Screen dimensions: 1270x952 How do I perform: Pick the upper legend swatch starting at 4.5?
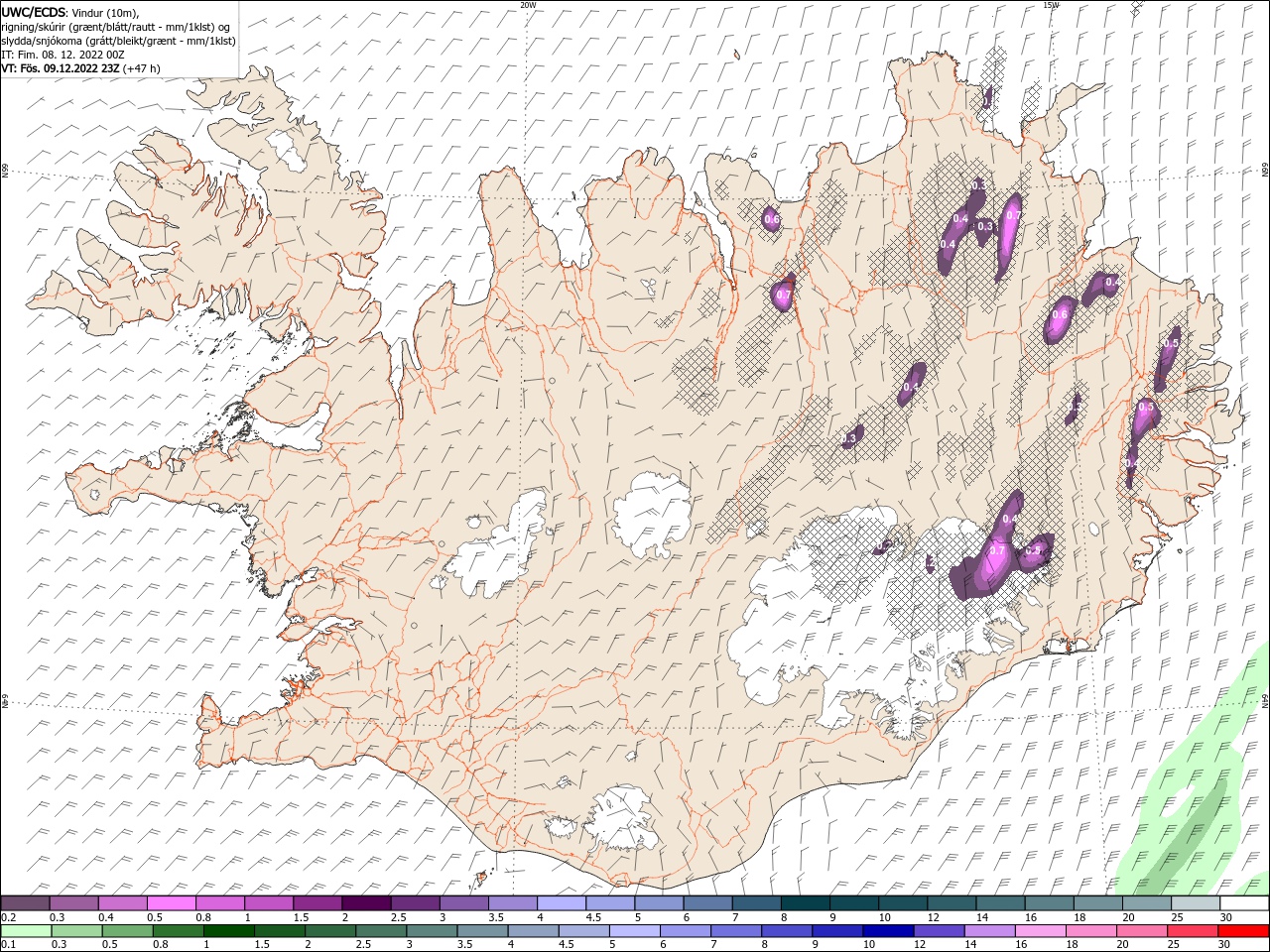click(609, 903)
